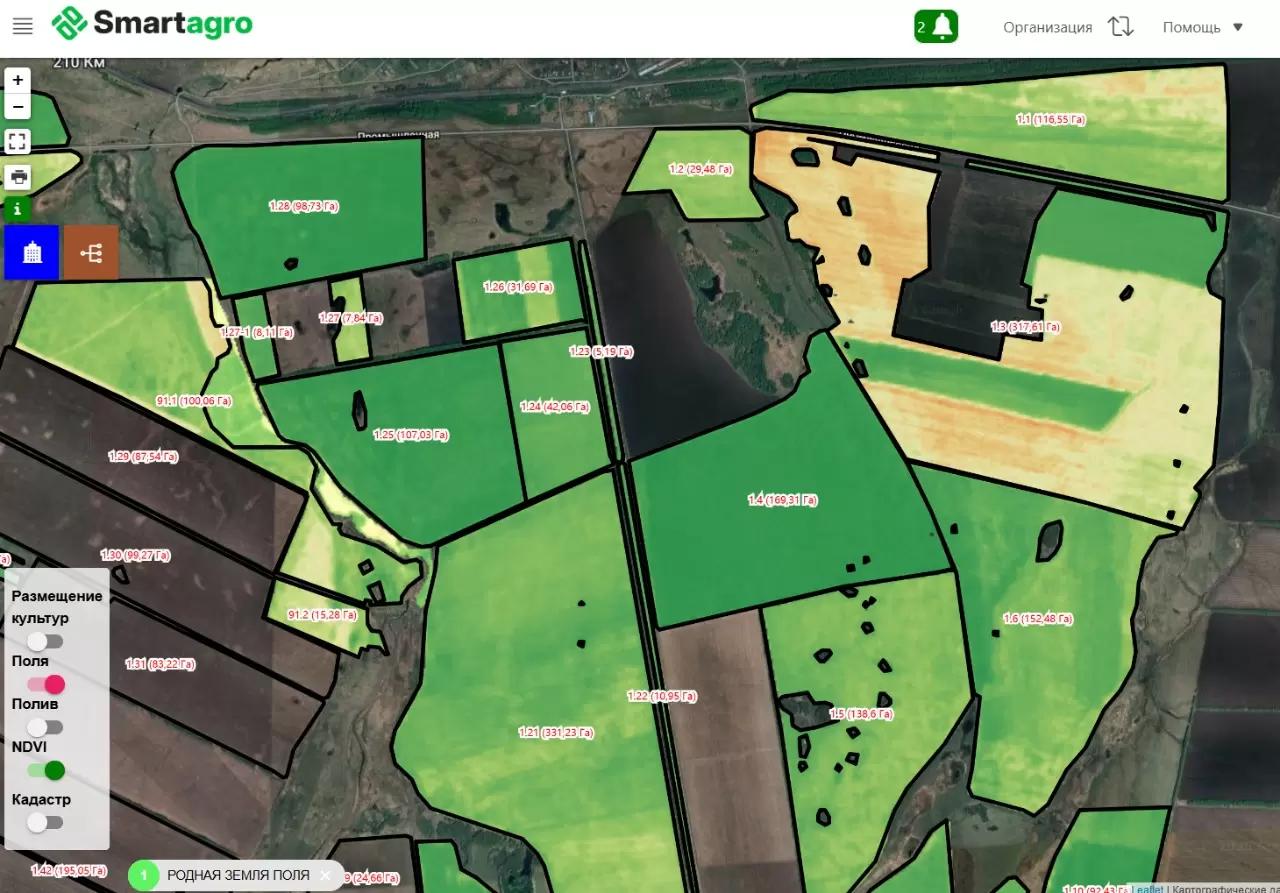Zoom out on the map
The width and height of the screenshot is (1280, 893).
18,106
